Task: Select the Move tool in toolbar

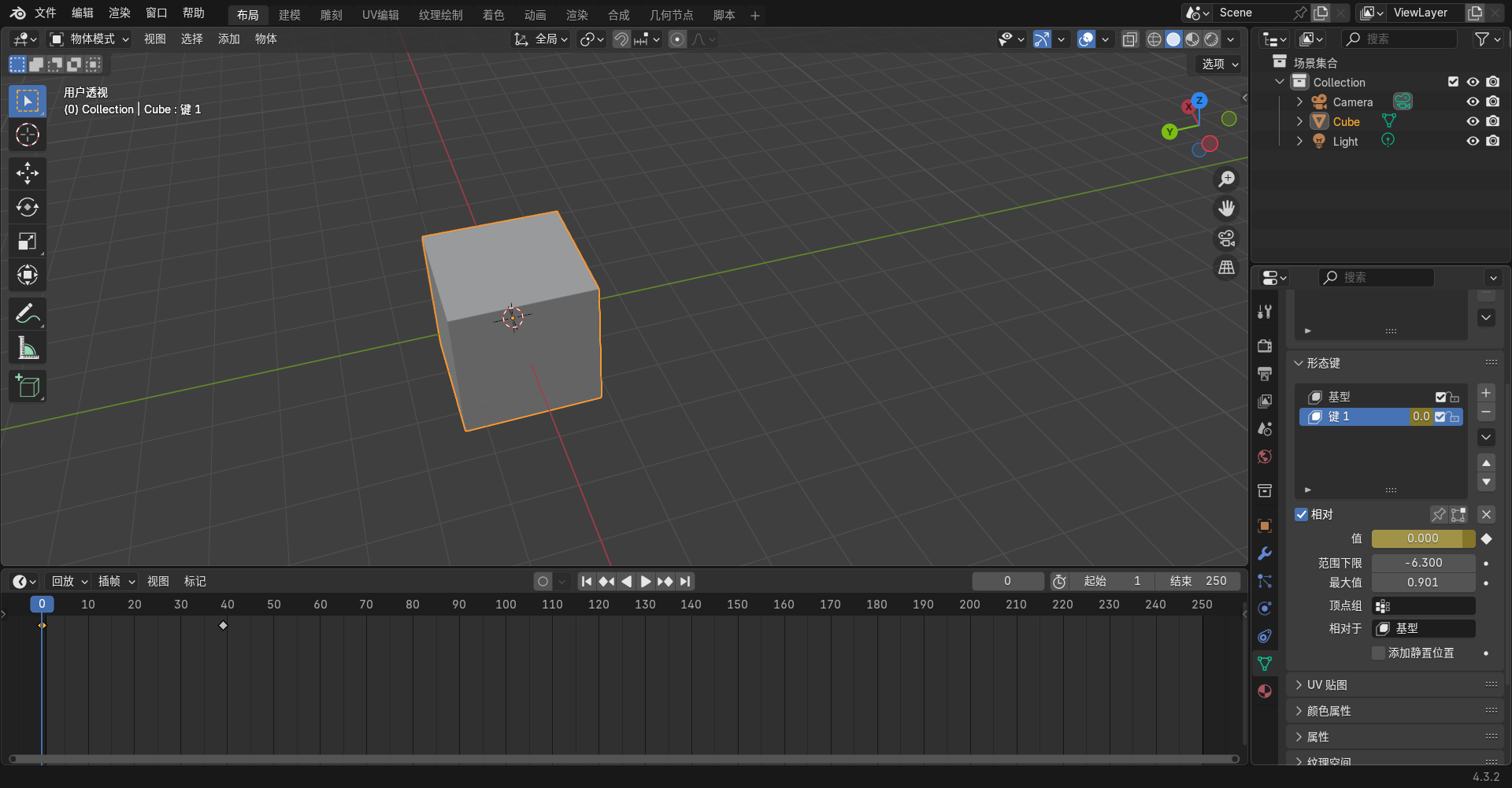Action: click(x=28, y=173)
